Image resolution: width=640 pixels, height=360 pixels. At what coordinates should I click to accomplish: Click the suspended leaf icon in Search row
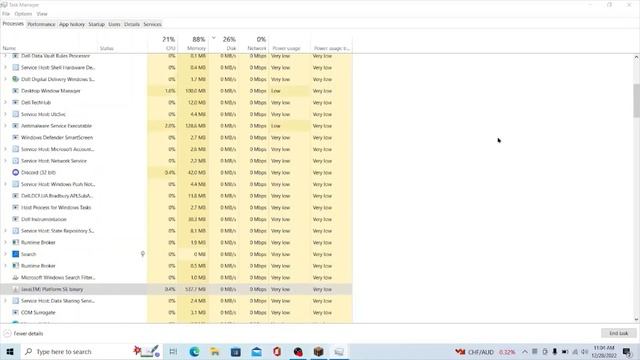[143, 254]
